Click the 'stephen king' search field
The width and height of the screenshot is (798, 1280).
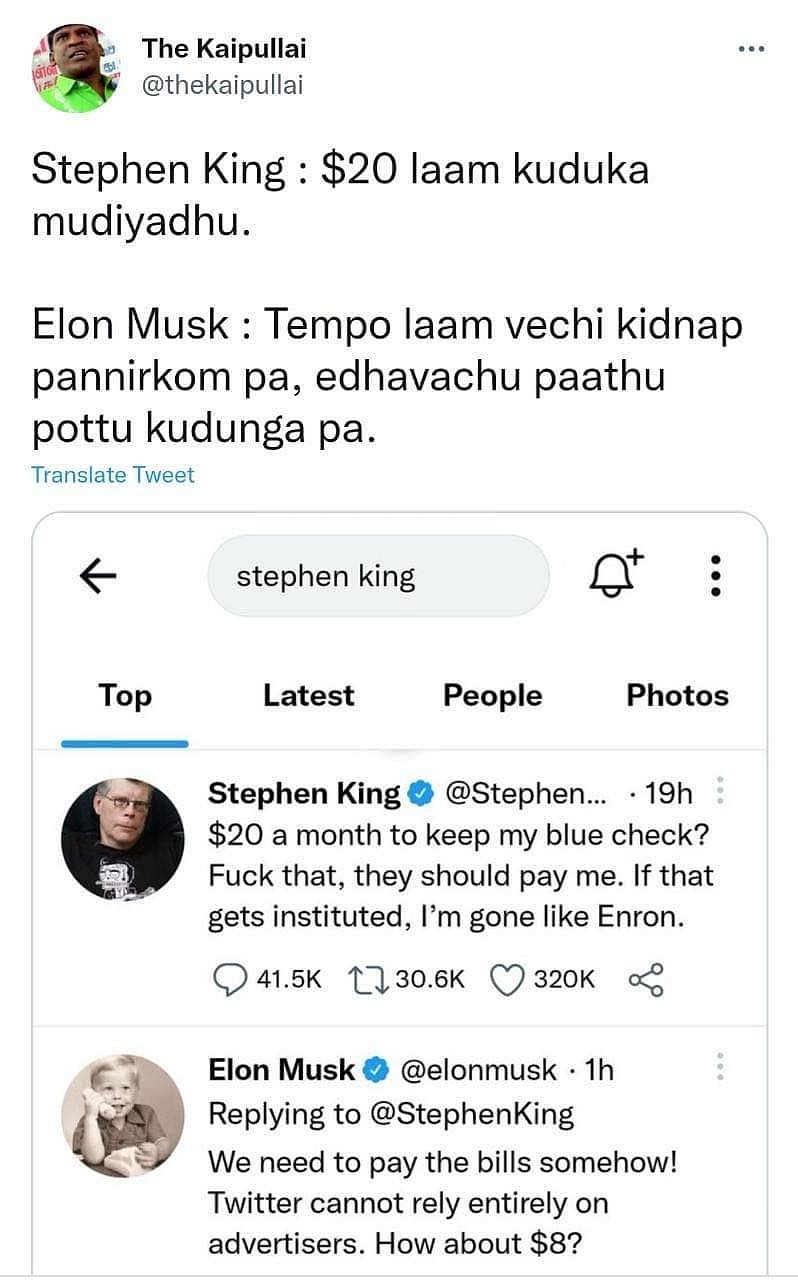(x=378, y=576)
